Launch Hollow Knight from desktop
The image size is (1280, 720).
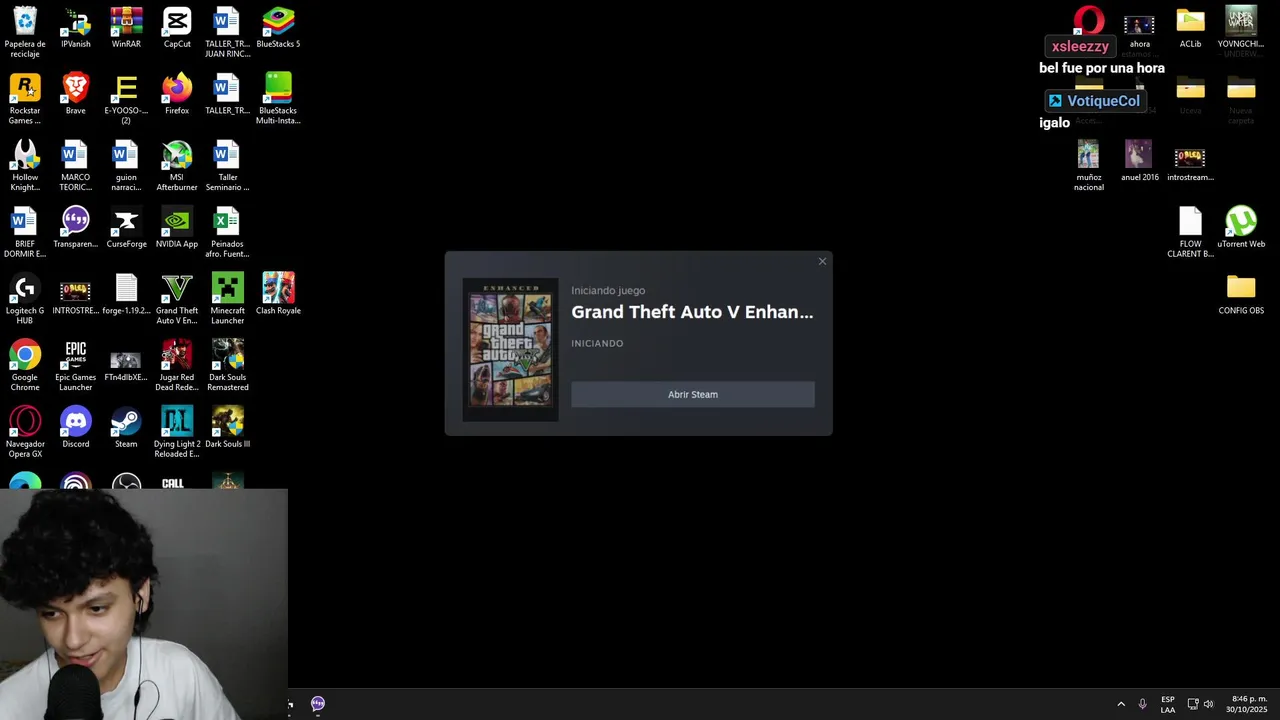25,166
